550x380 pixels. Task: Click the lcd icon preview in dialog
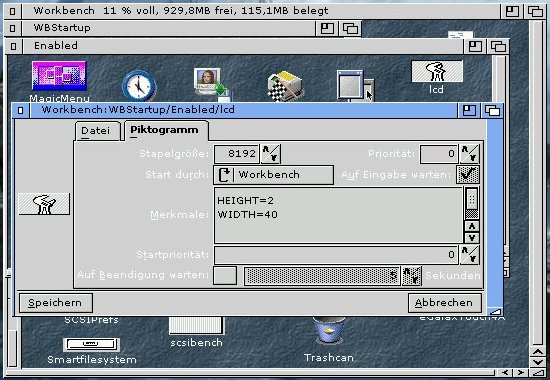point(44,204)
